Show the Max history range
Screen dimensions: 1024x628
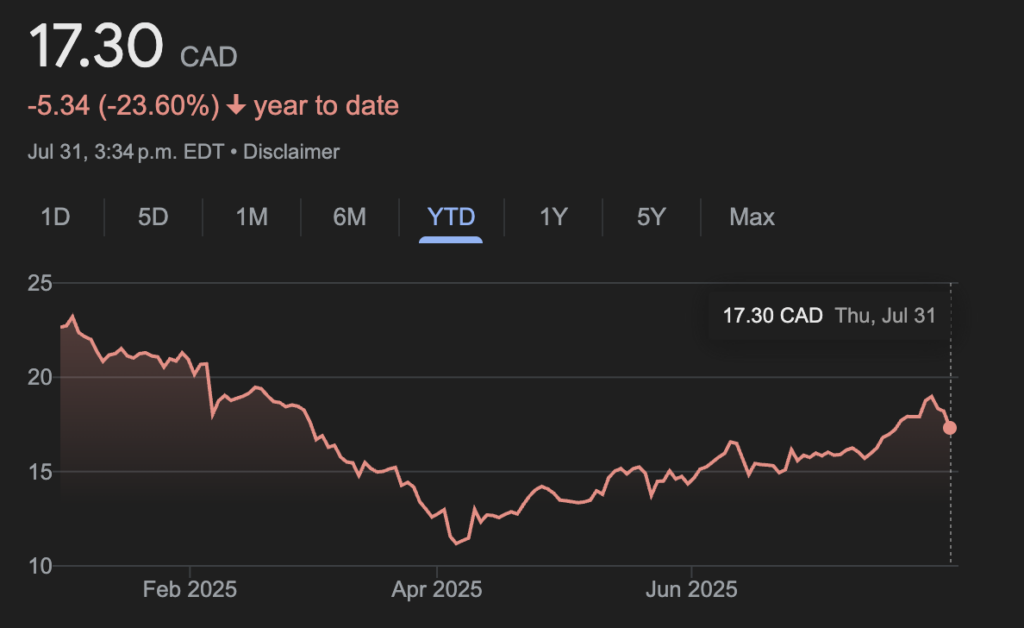(x=752, y=217)
